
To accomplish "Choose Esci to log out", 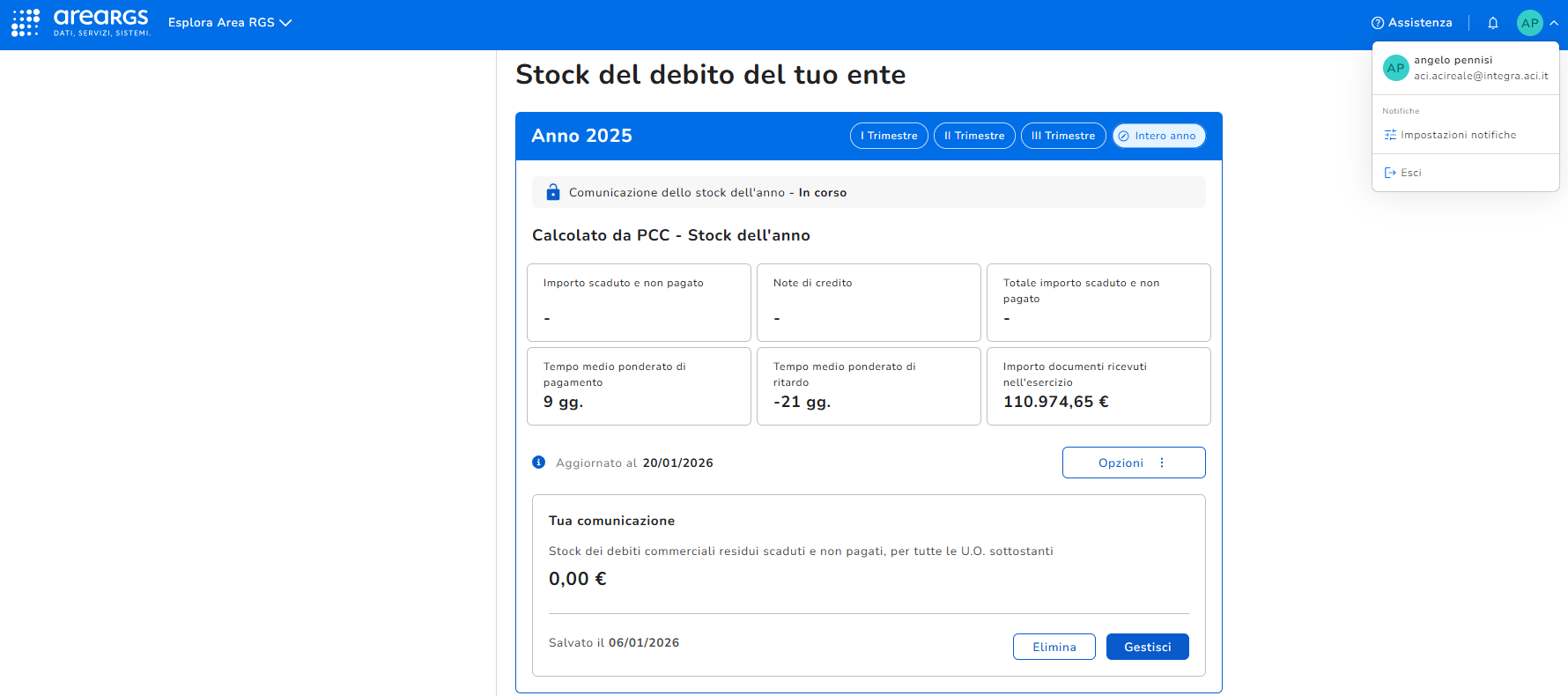I will [x=1410, y=173].
